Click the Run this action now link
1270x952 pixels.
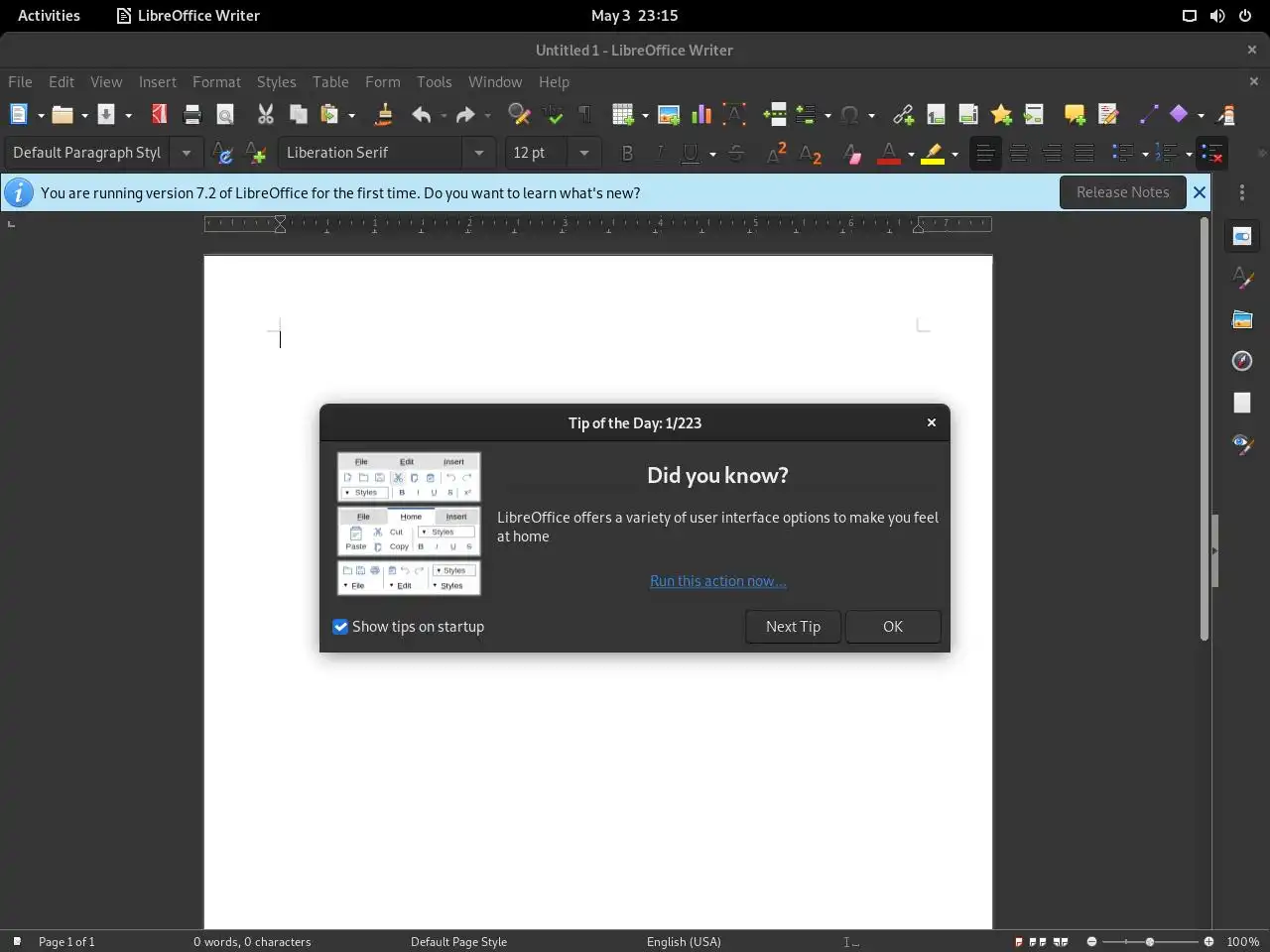tap(718, 581)
